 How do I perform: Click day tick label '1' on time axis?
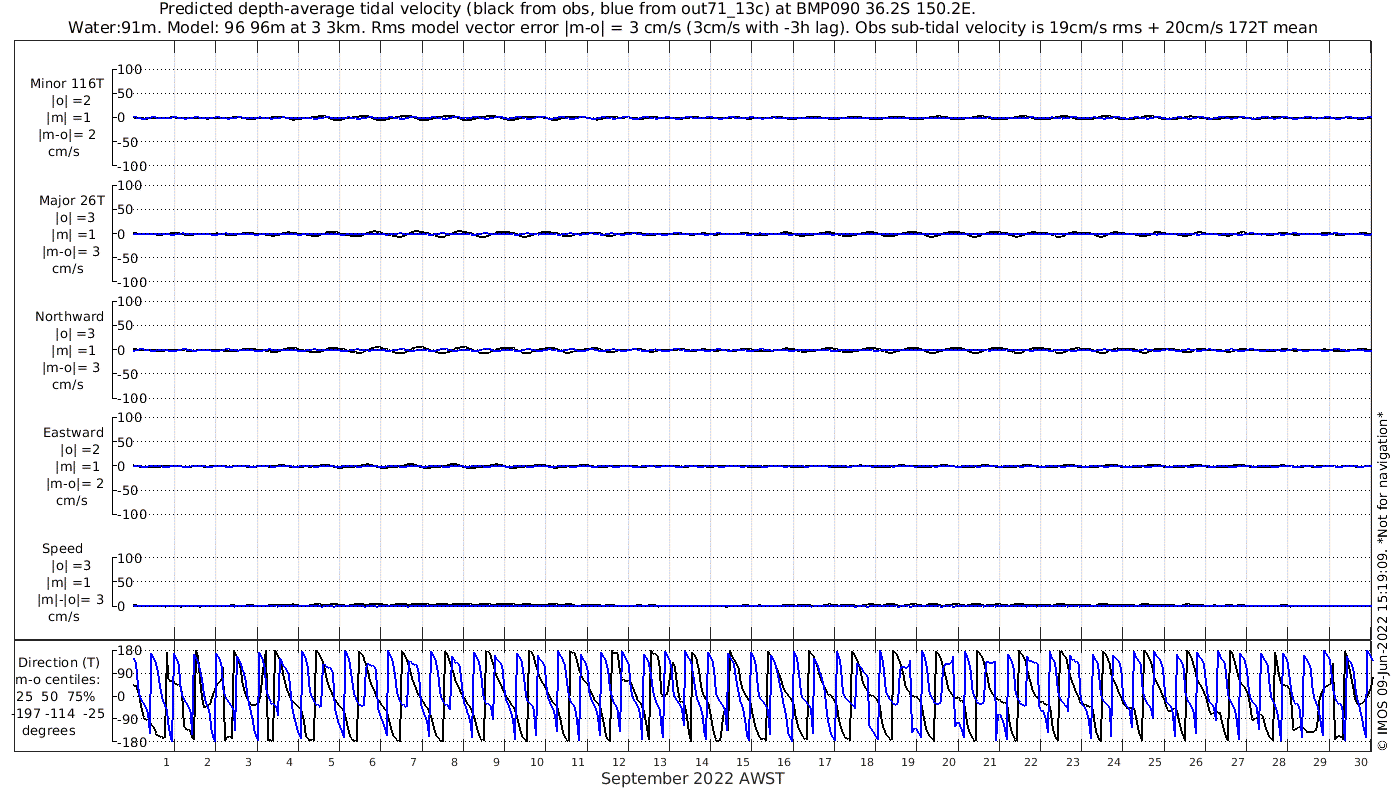pos(166,762)
